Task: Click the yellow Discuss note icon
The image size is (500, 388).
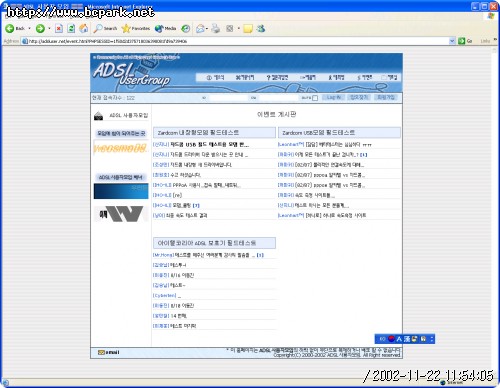Action: click(248, 29)
